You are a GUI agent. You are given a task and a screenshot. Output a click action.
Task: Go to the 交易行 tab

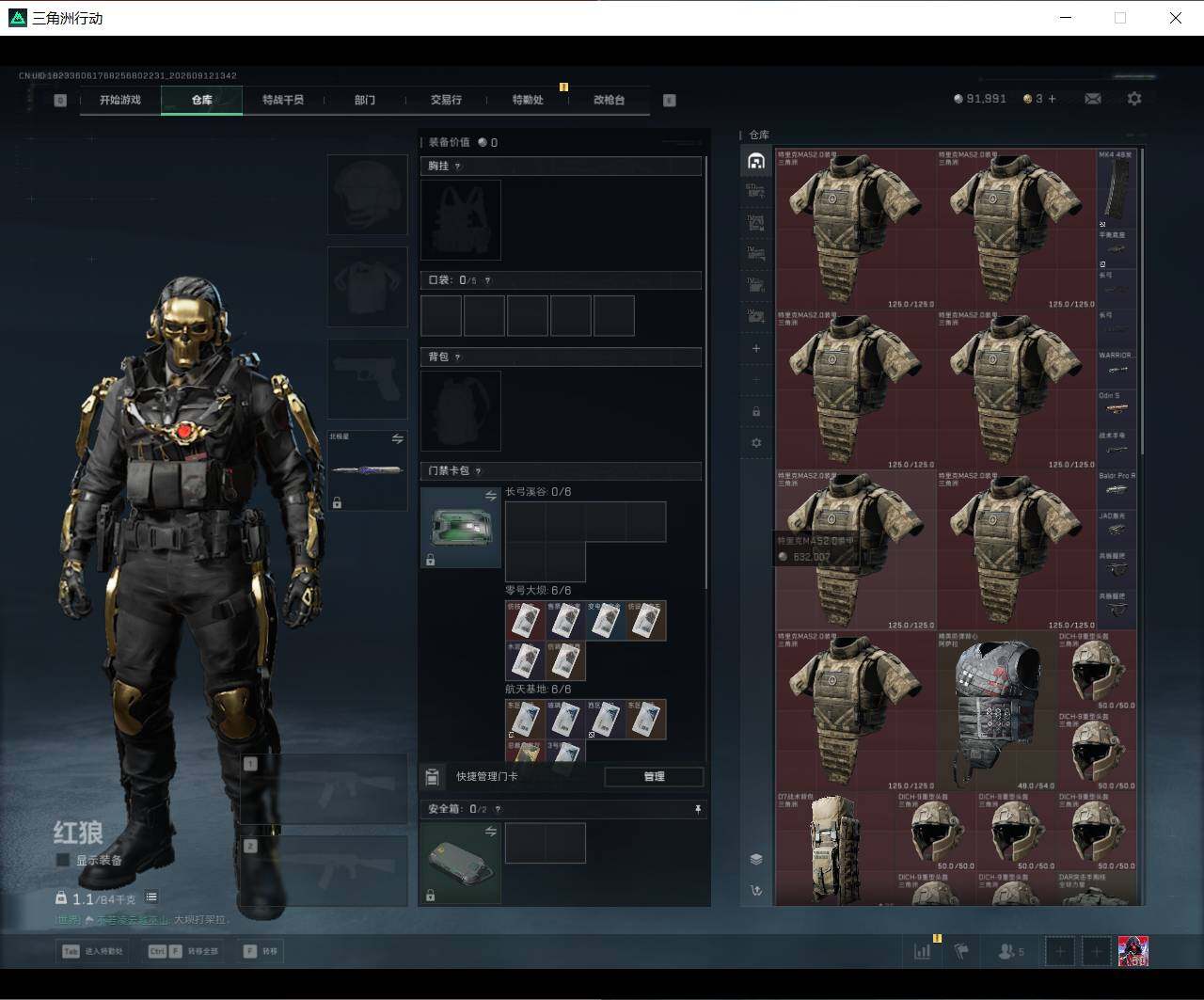coord(446,100)
